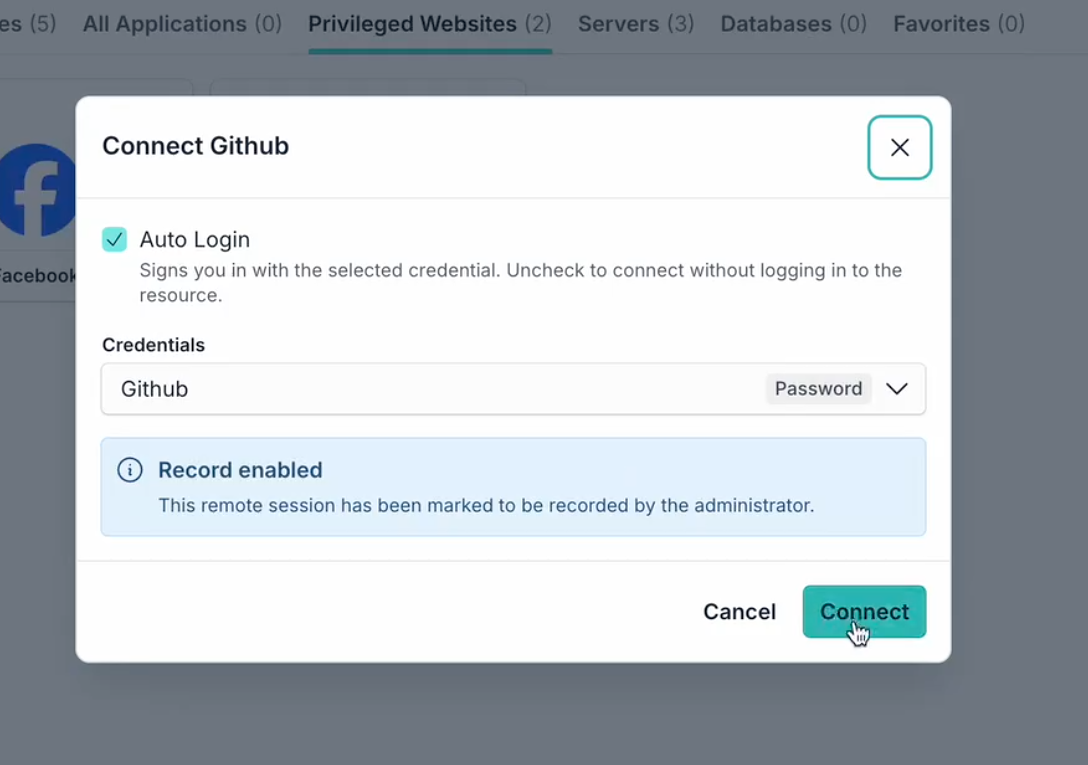The height and width of the screenshot is (765, 1088).
Task: Switch to All Applications tab
Action: 182,24
